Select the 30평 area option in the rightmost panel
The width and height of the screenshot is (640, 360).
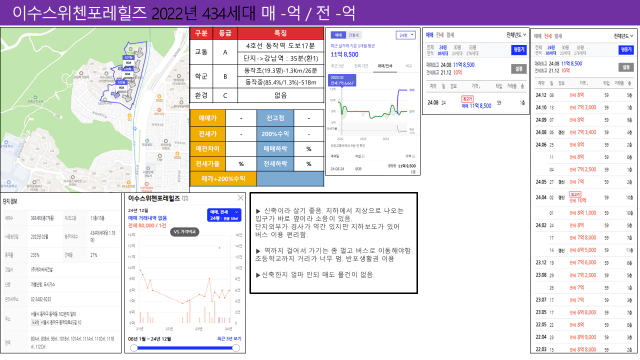coord(565,51)
